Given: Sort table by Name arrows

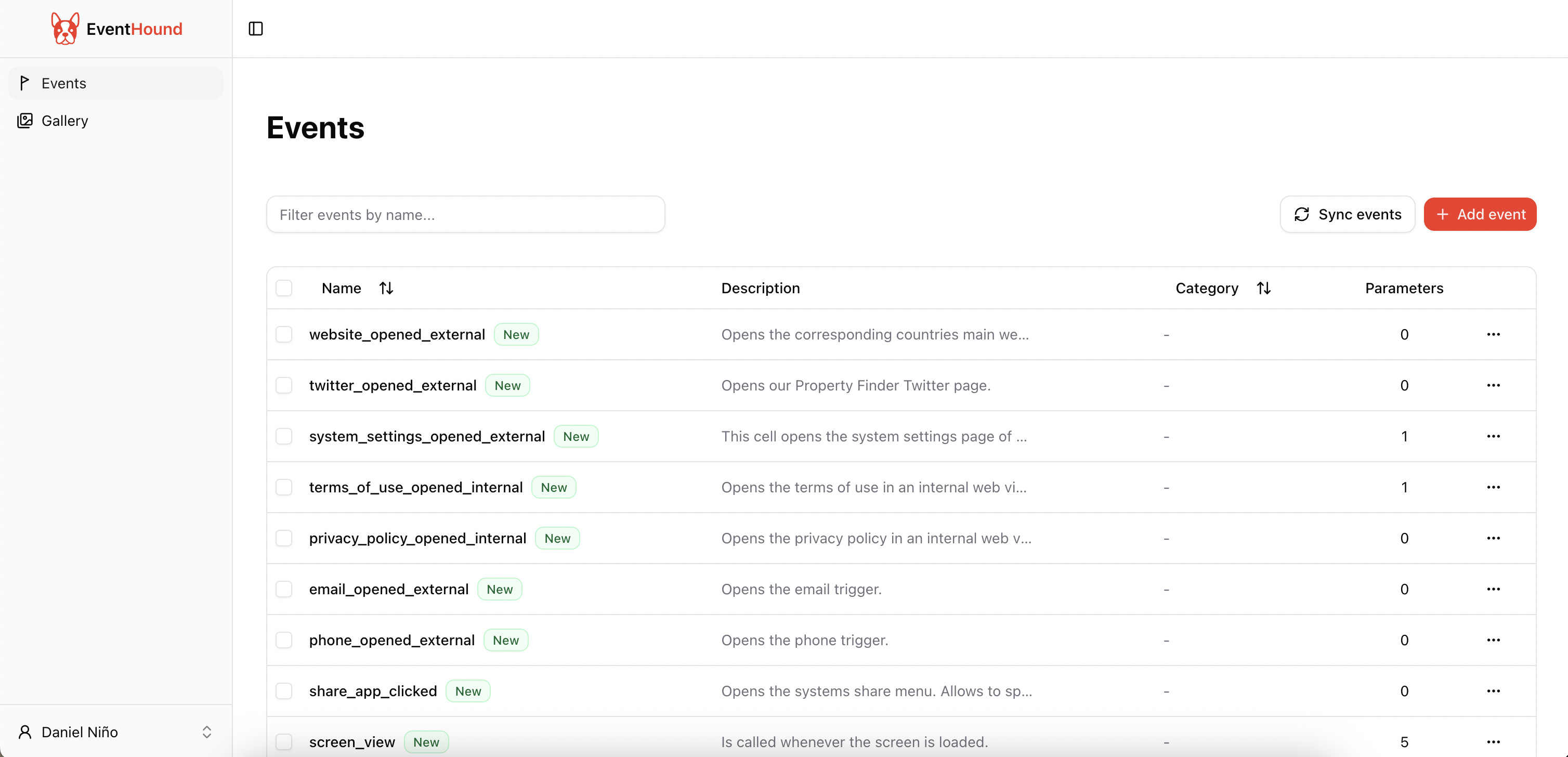Looking at the screenshot, I should point(386,288).
